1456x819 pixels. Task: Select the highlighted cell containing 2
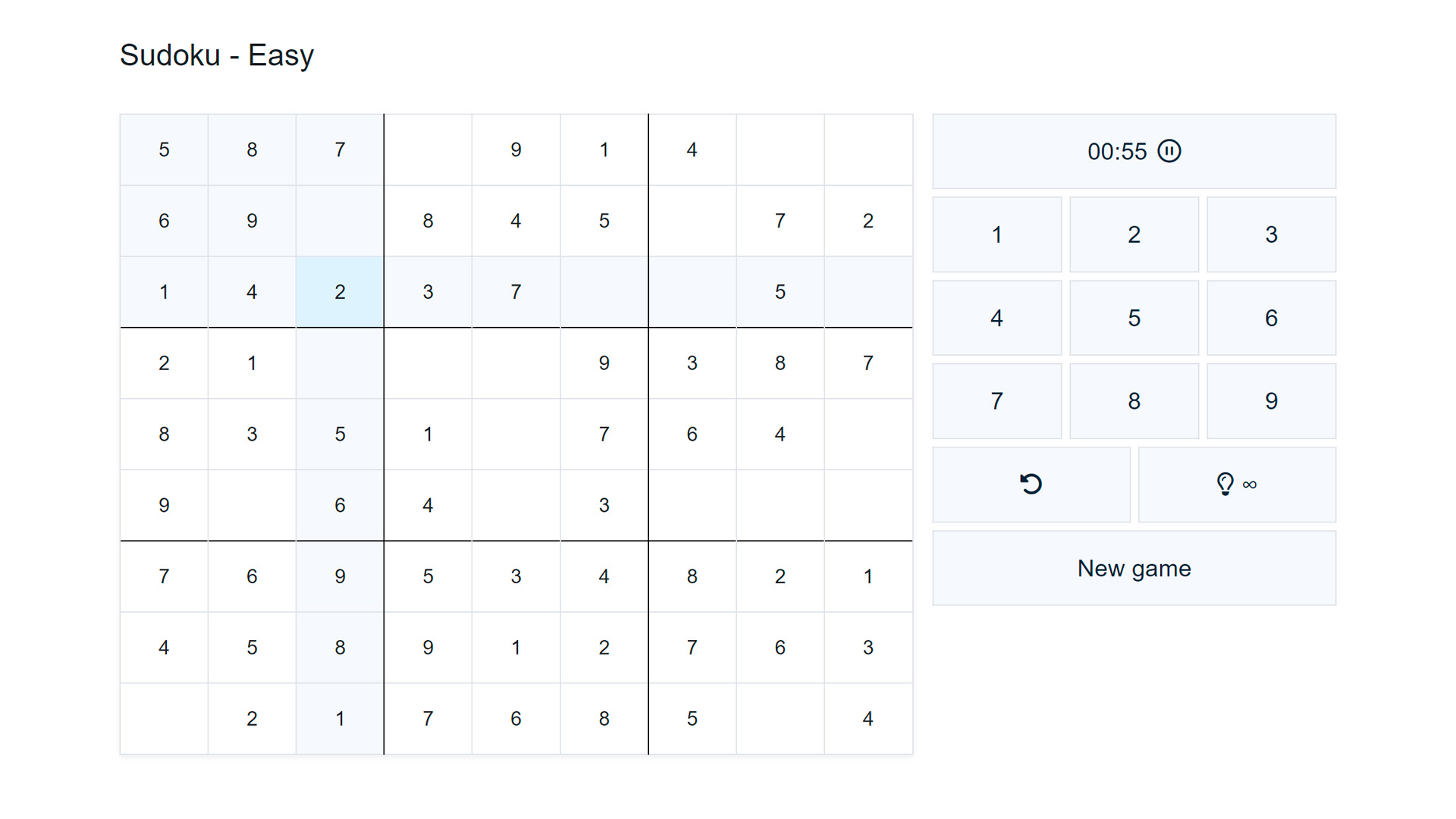pyautogui.click(x=339, y=291)
